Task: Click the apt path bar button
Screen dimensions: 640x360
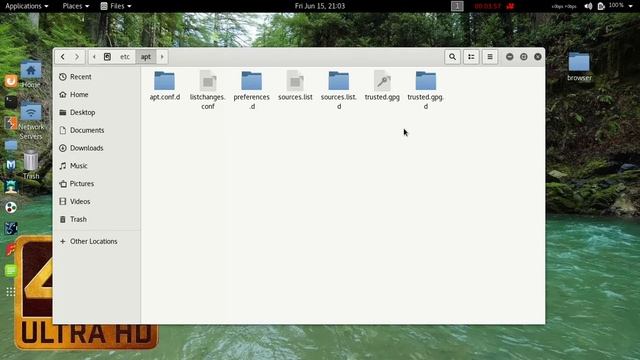Action: [x=146, y=57]
